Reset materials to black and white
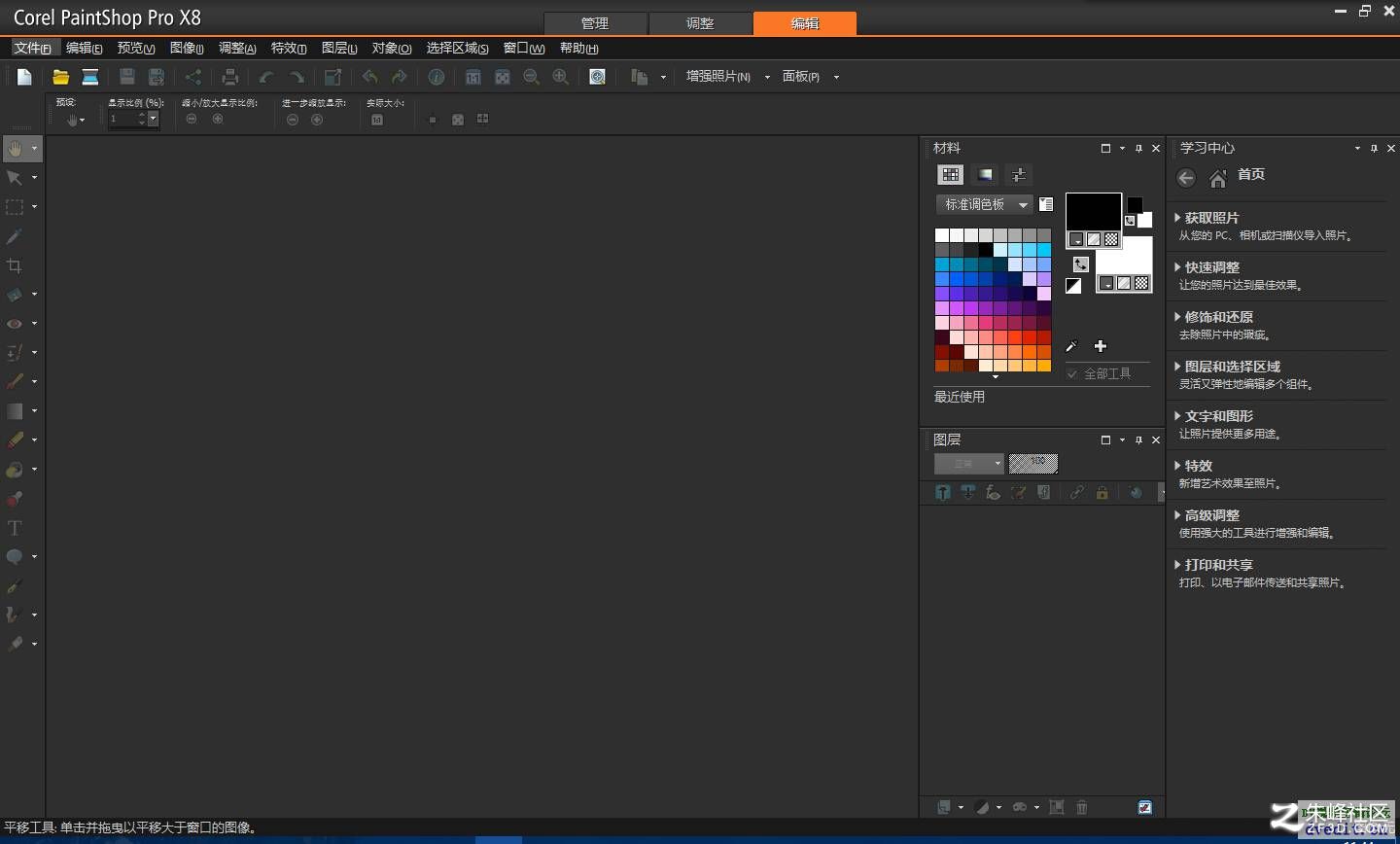The width and height of the screenshot is (1400, 844). pyautogui.click(x=1073, y=286)
